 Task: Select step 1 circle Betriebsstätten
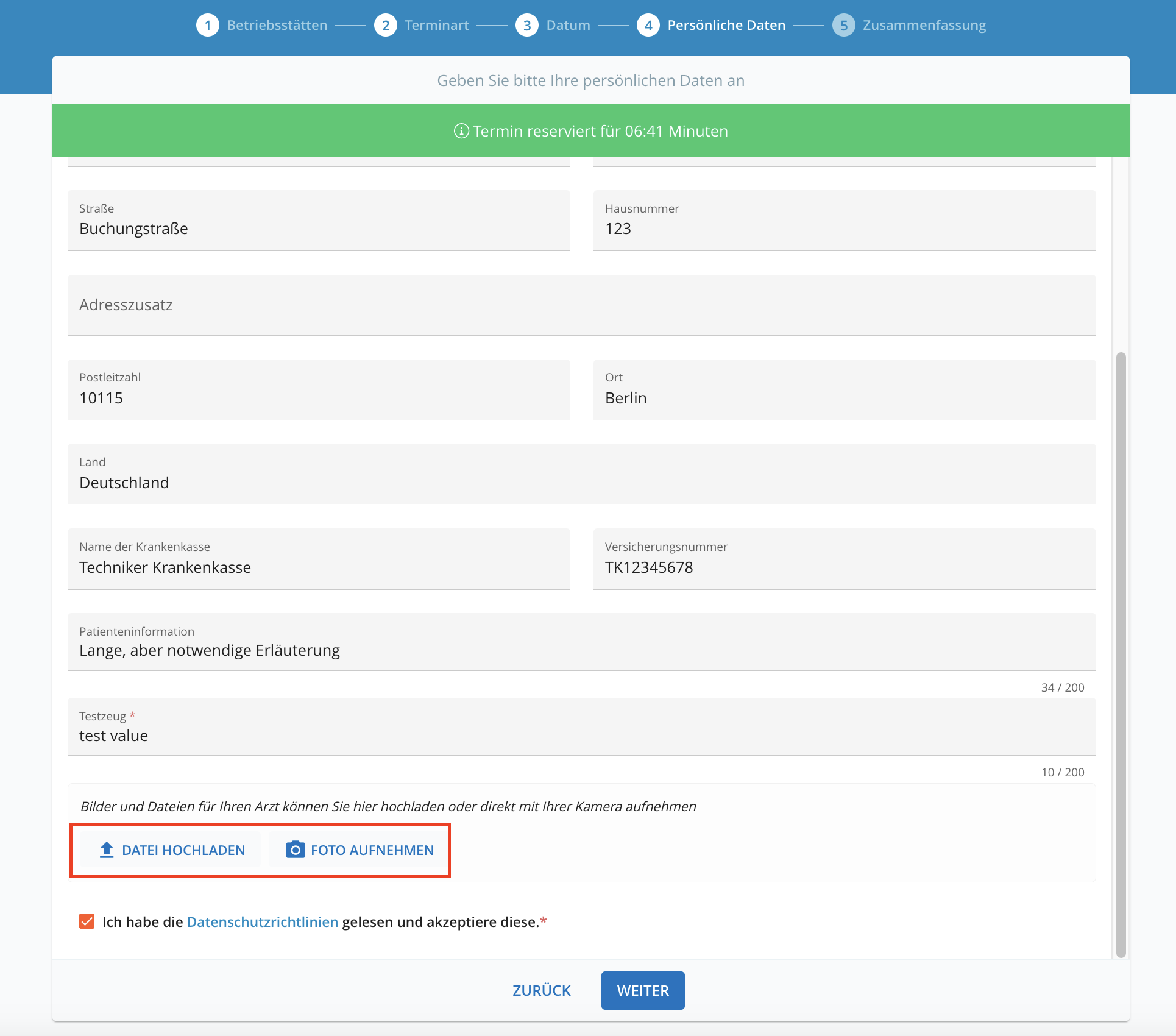(208, 25)
